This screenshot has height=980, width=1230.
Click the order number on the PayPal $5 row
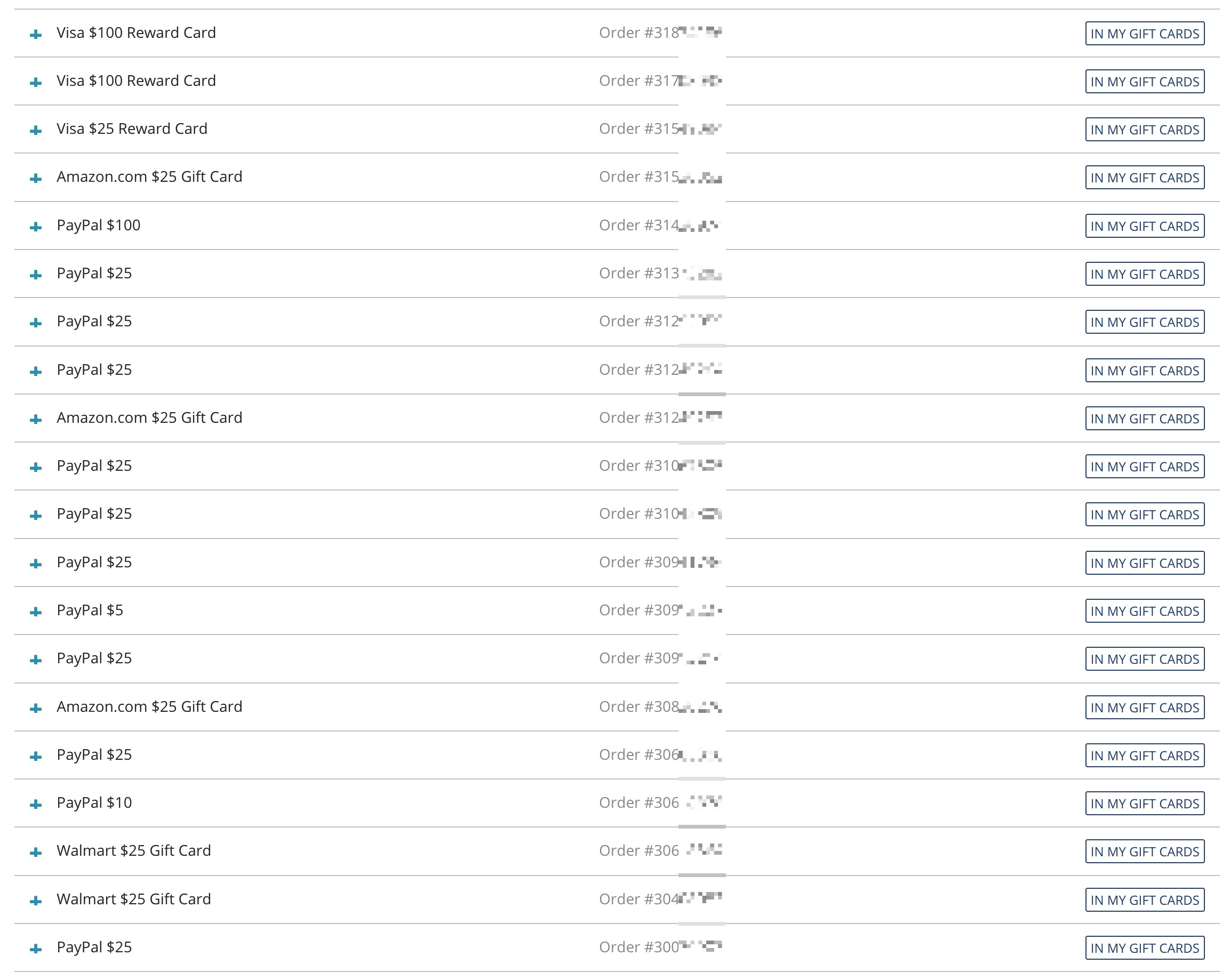coord(659,611)
